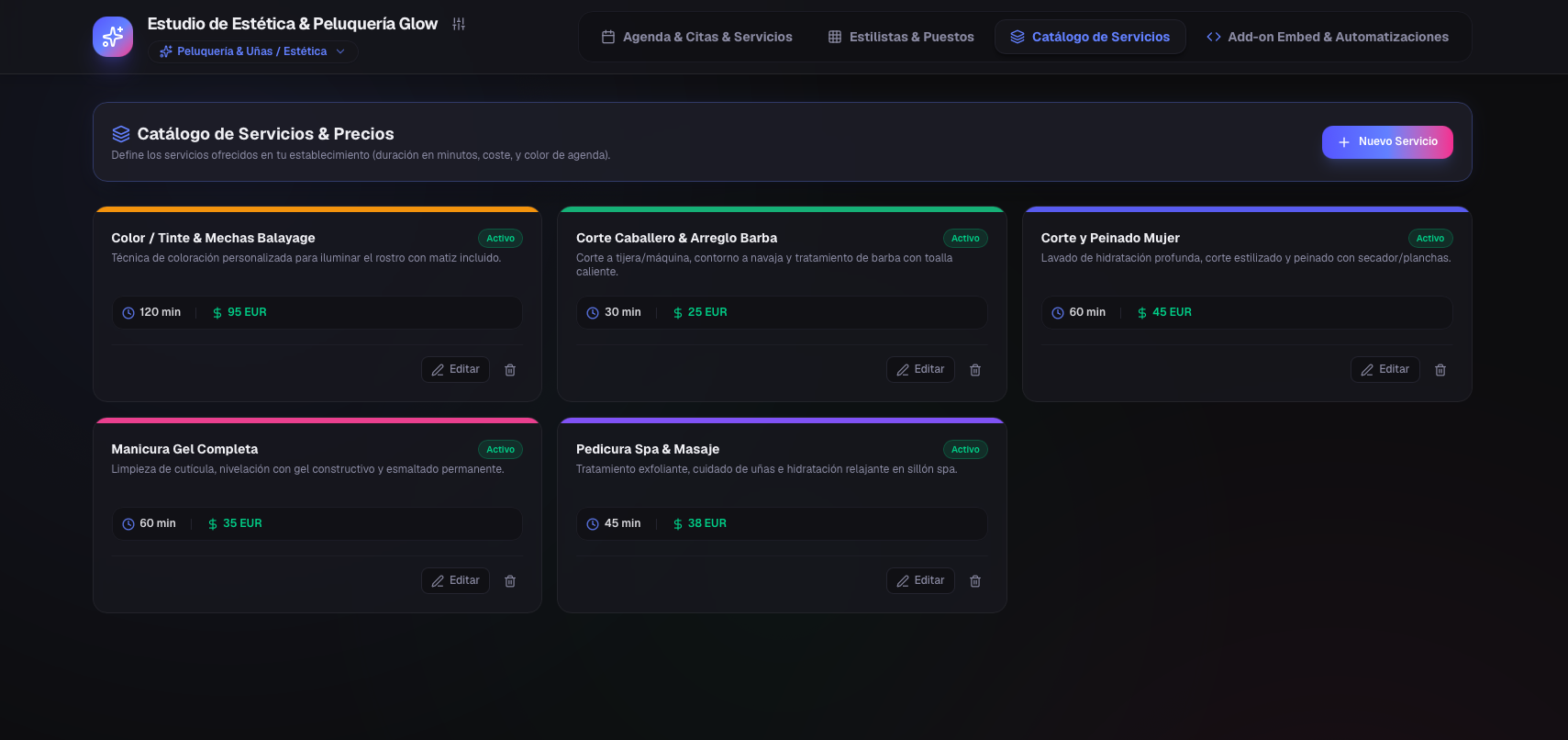Image resolution: width=1568 pixels, height=740 pixels.
Task: Click the Glow sparkle app logo
Action: click(x=113, y=37)
